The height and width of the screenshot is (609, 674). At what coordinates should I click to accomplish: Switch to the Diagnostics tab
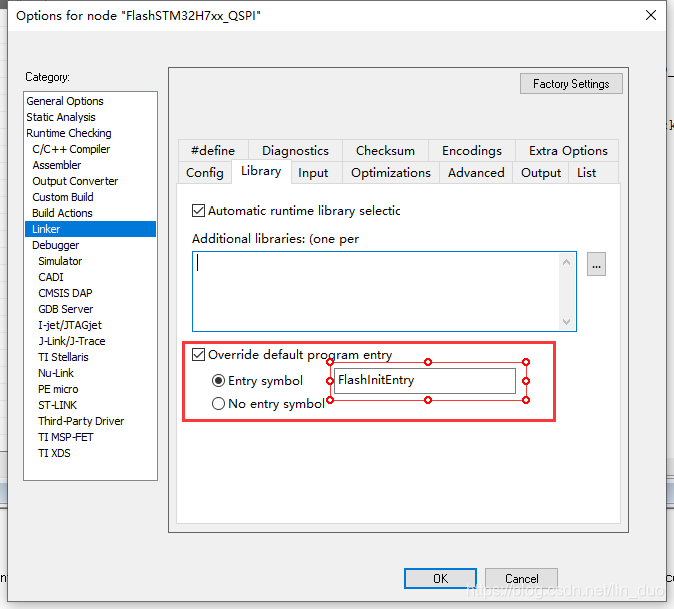[295, 150]
